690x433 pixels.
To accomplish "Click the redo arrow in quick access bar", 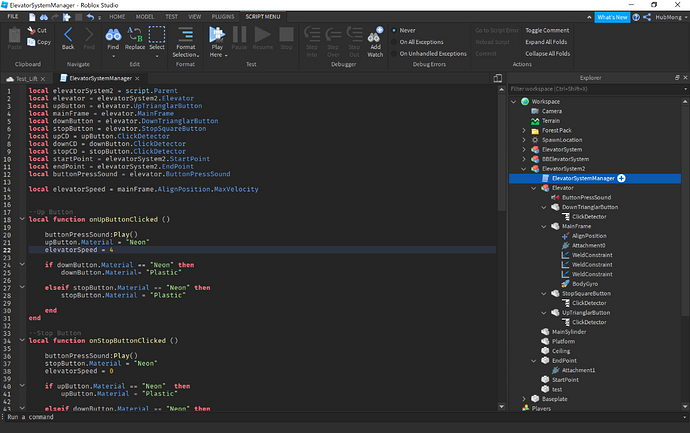I will pyautogui.click(x=55, y=17).
